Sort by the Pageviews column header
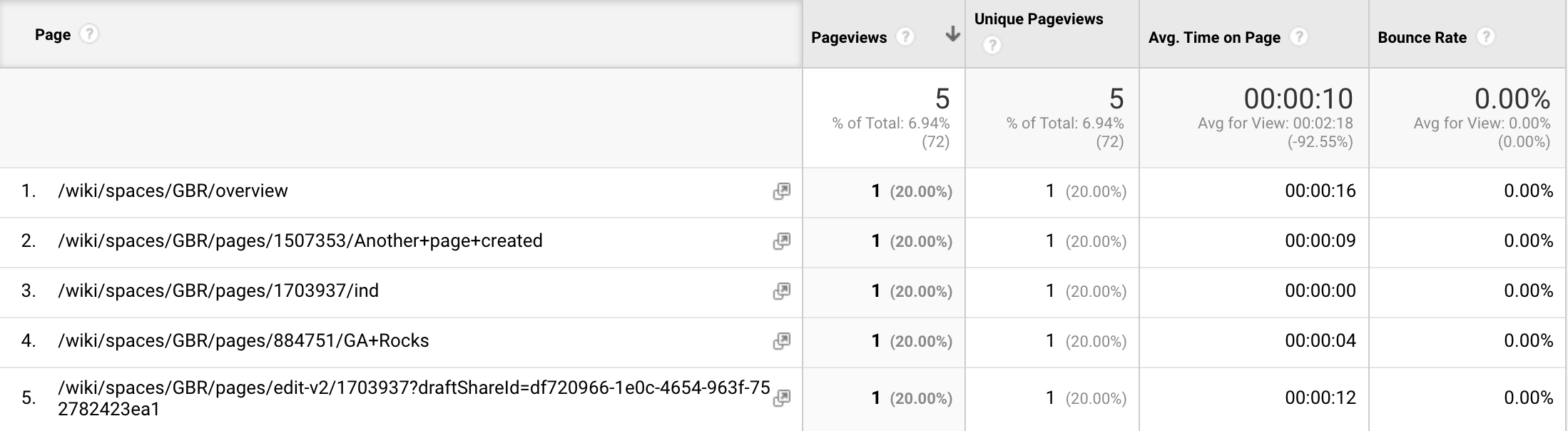Screen dimensions: 1568x431 tap(849, 38)
